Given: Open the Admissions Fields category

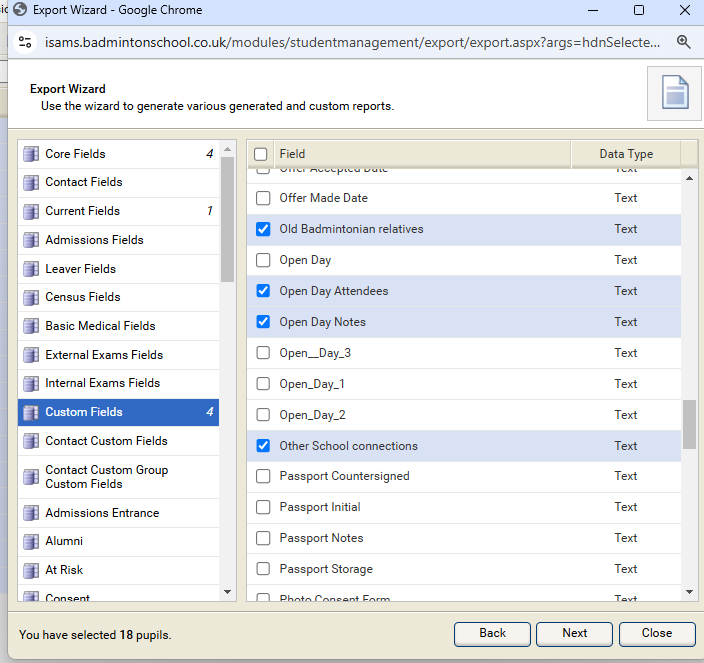Looking at the screenshot, I should (119, 240).
